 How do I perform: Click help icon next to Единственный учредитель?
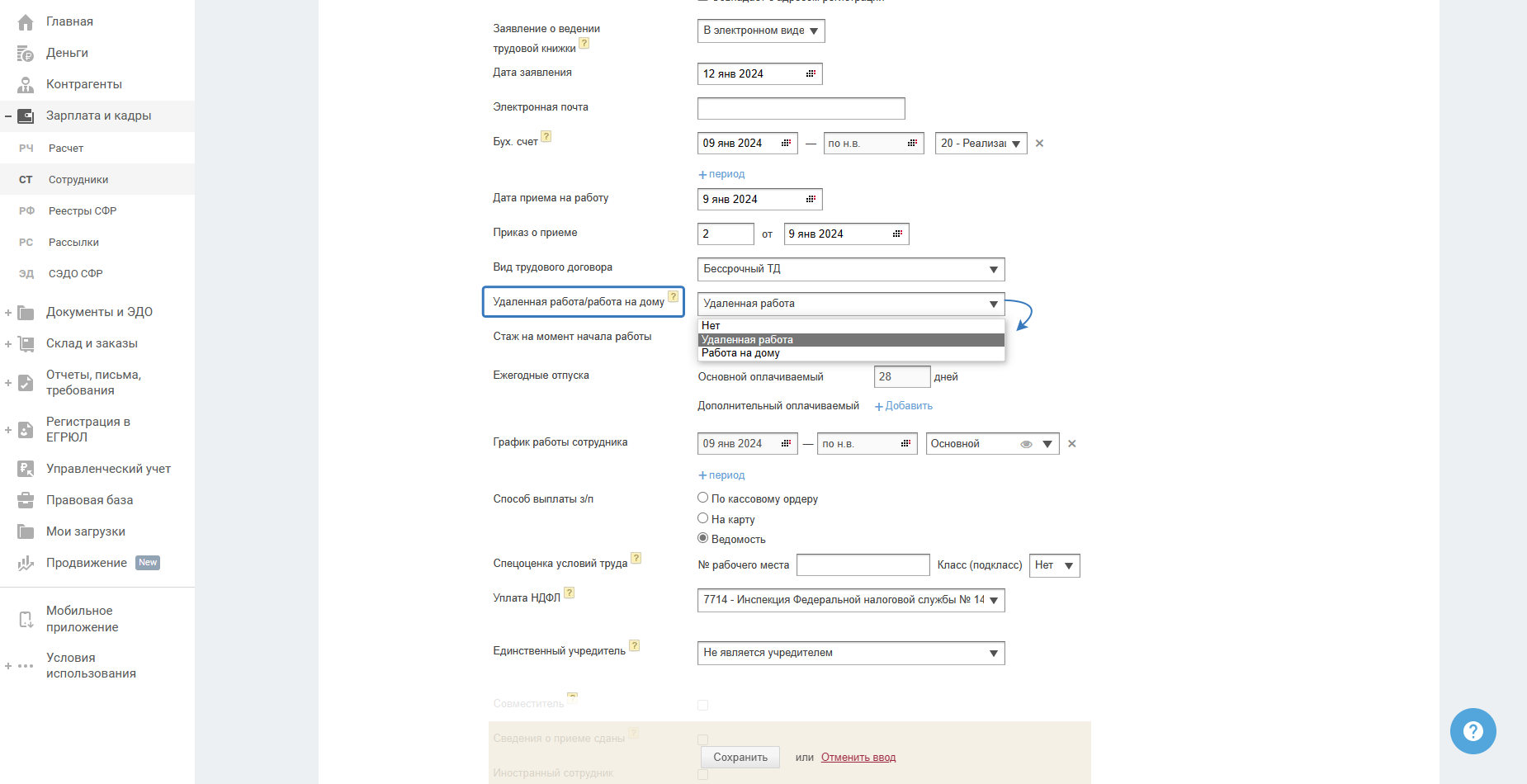634,646
